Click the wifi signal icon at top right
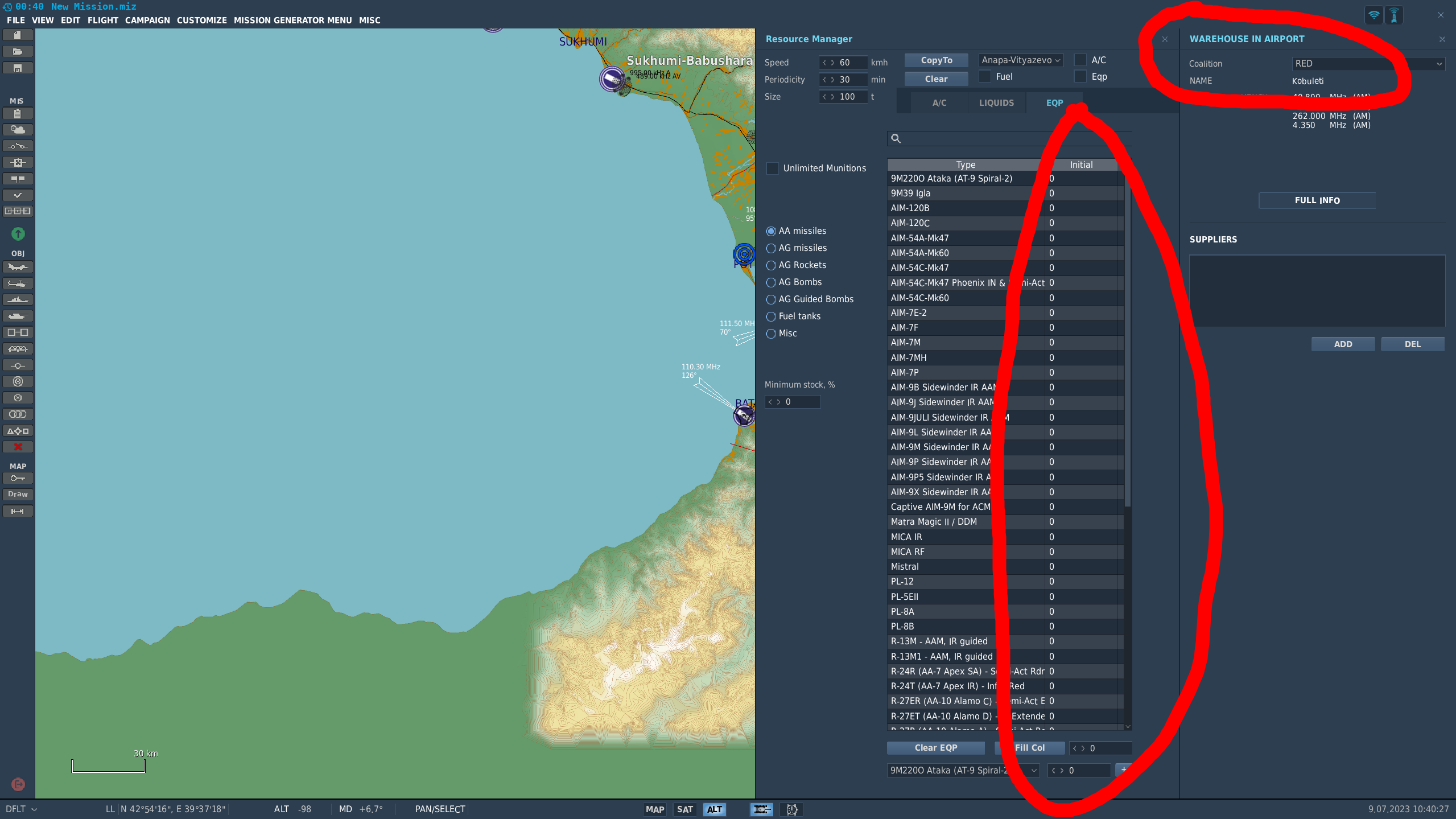Viewport: 1456px width, 819px height. (1373, 15)
